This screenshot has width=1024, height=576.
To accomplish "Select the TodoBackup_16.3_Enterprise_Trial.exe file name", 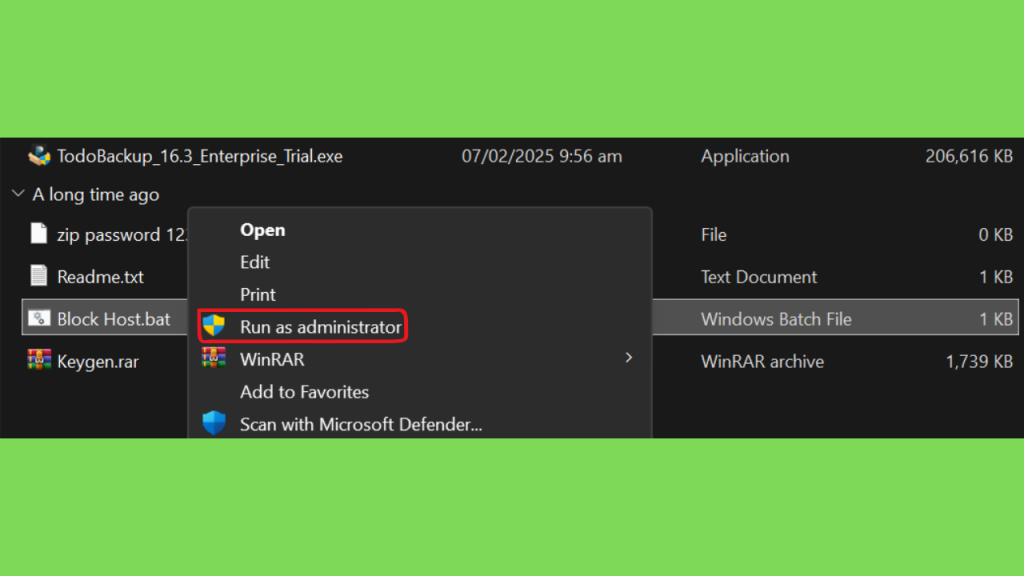I will tap(200, 156).
